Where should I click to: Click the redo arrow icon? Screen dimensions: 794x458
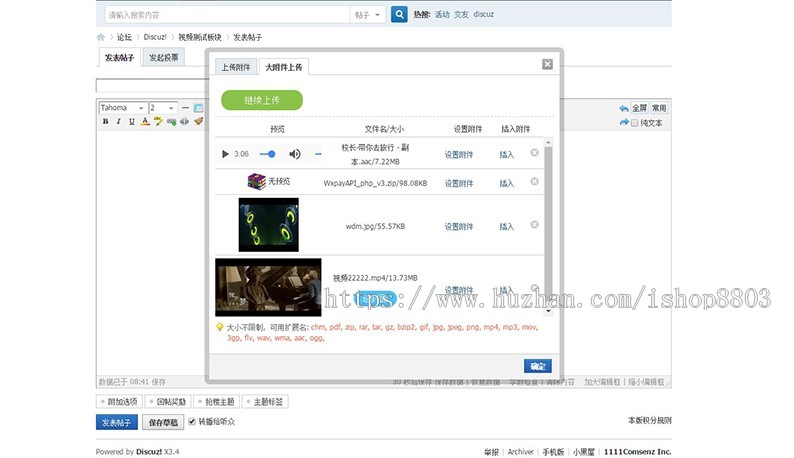pyautogui.click(x=624, y=122)
